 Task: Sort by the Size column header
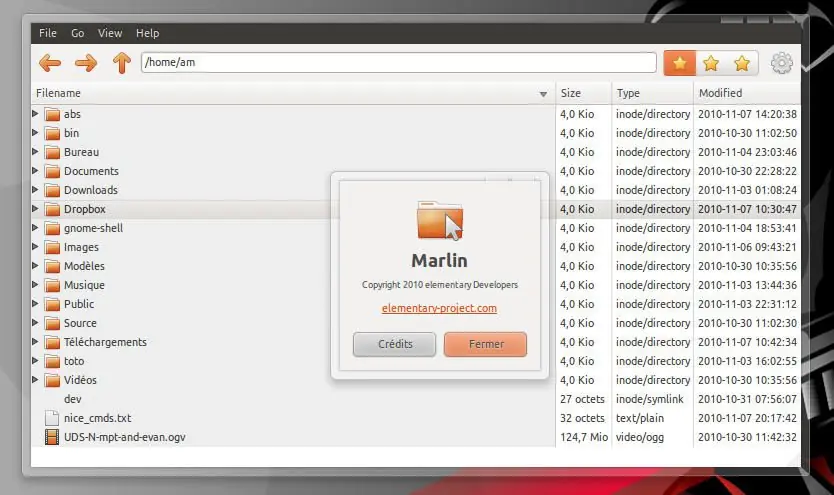pyautogui.click(x=583, y=94)
